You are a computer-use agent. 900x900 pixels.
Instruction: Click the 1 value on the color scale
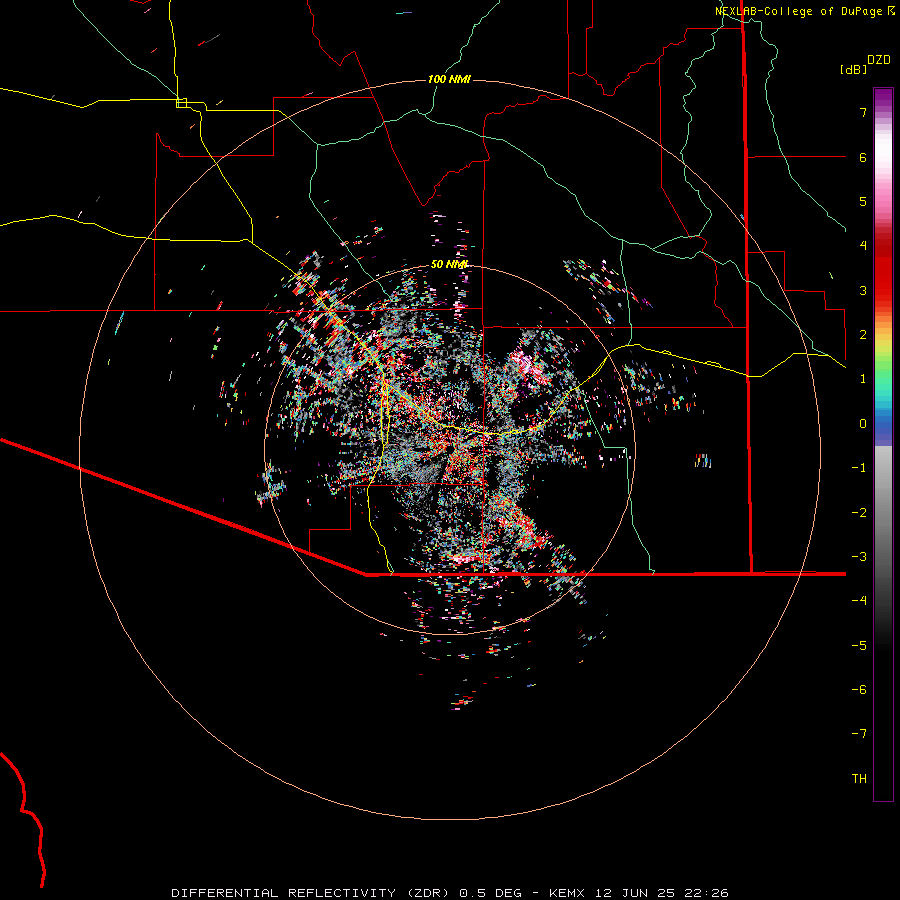863,379
